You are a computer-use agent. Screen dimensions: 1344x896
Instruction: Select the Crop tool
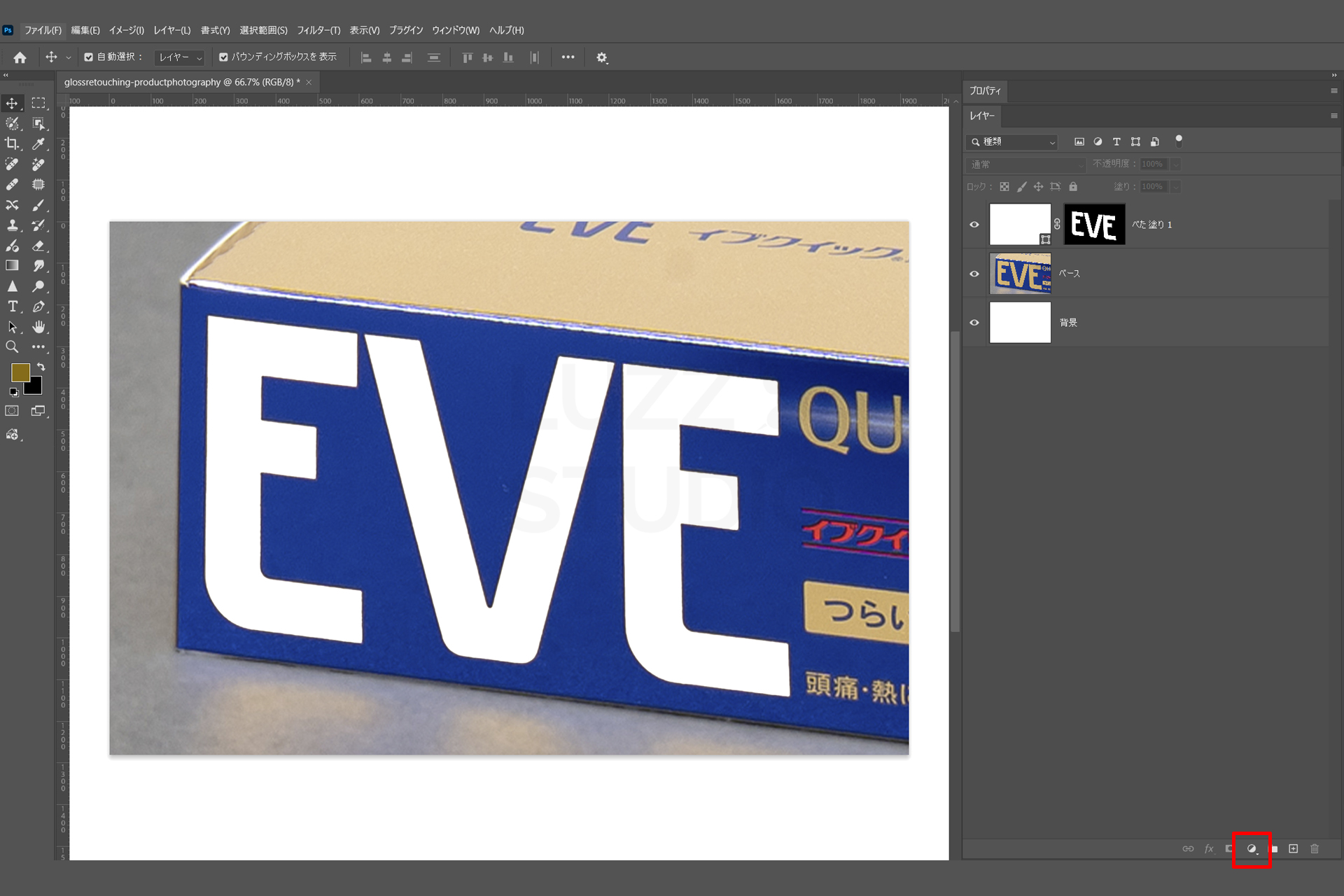pos(12,143)
